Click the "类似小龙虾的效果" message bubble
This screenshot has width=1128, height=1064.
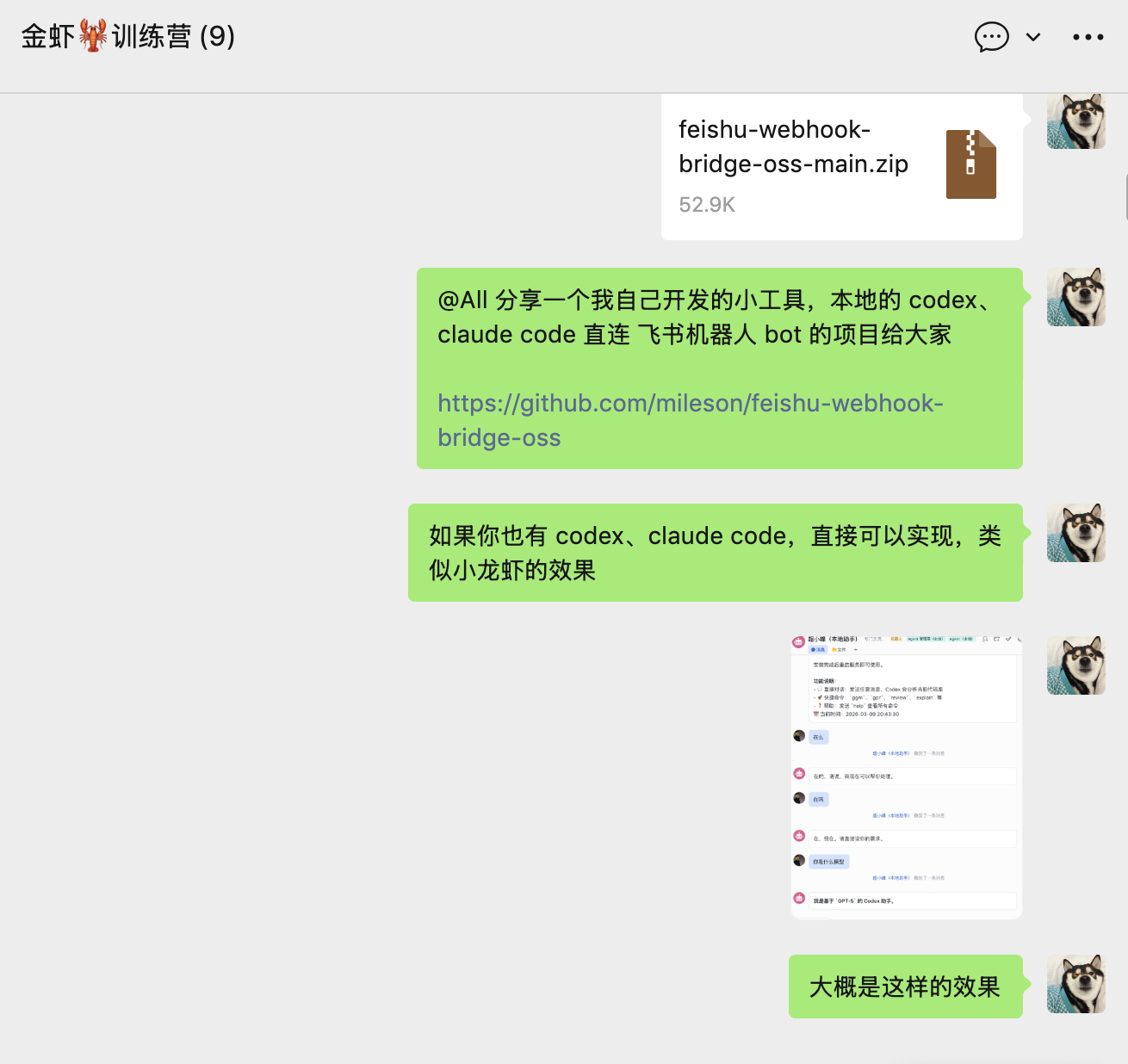715,553
